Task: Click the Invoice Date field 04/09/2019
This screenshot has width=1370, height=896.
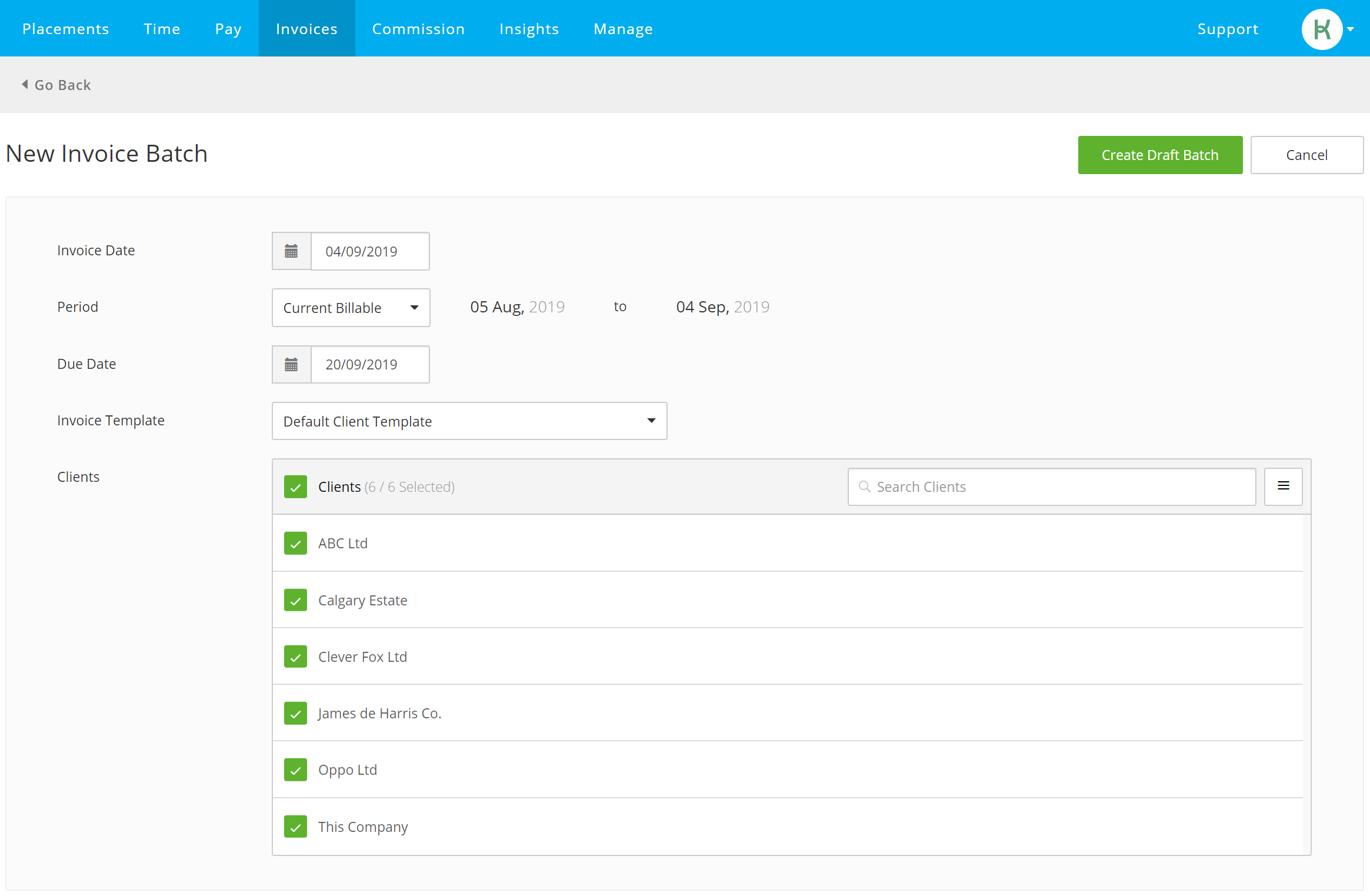Action: pos(370,251)
